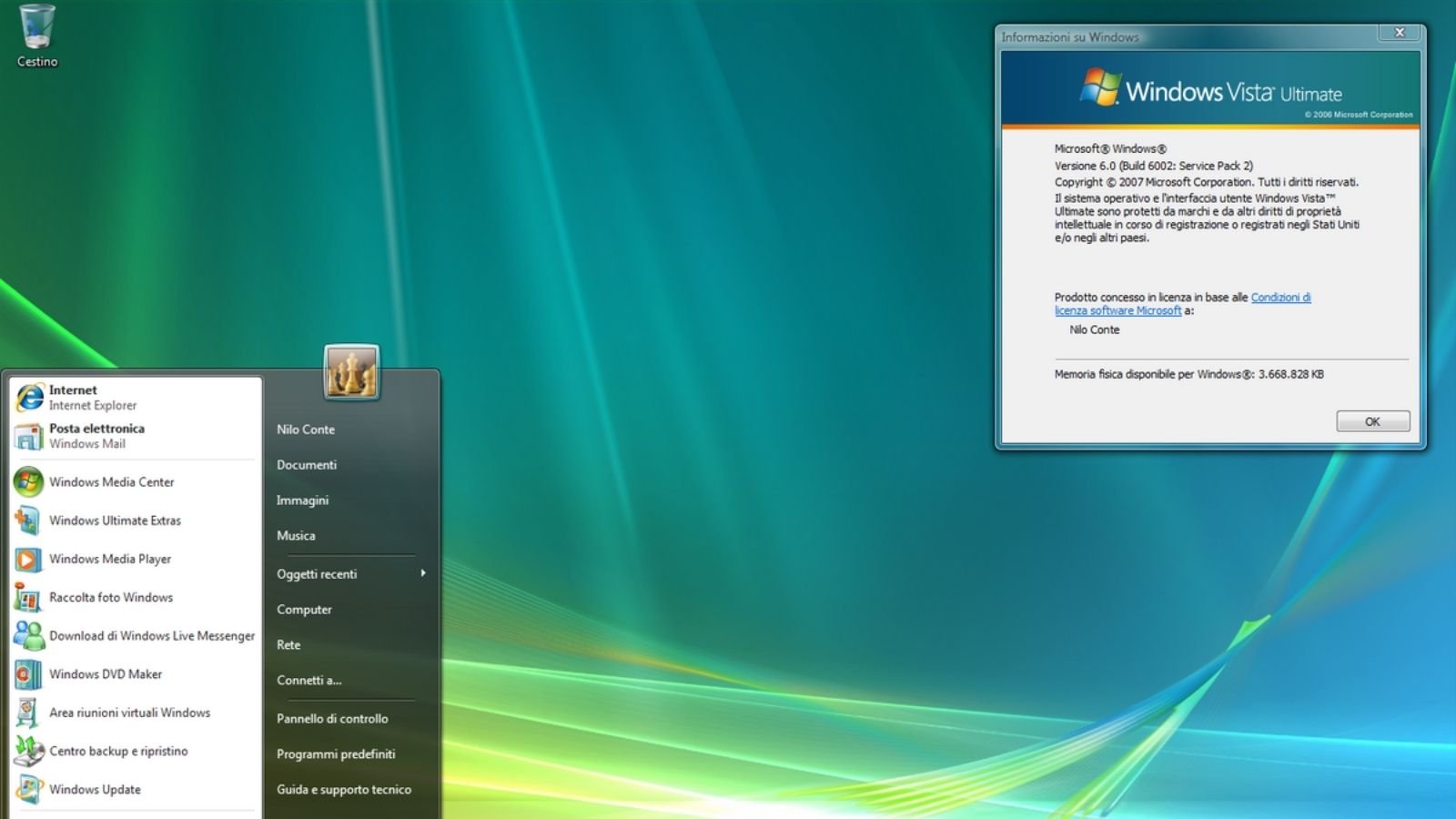Click the 'Versione 6.0 (Build 6002: Service Pack 2)' text
Viewport: 1456px width, 819px height.
point(1153,166)
